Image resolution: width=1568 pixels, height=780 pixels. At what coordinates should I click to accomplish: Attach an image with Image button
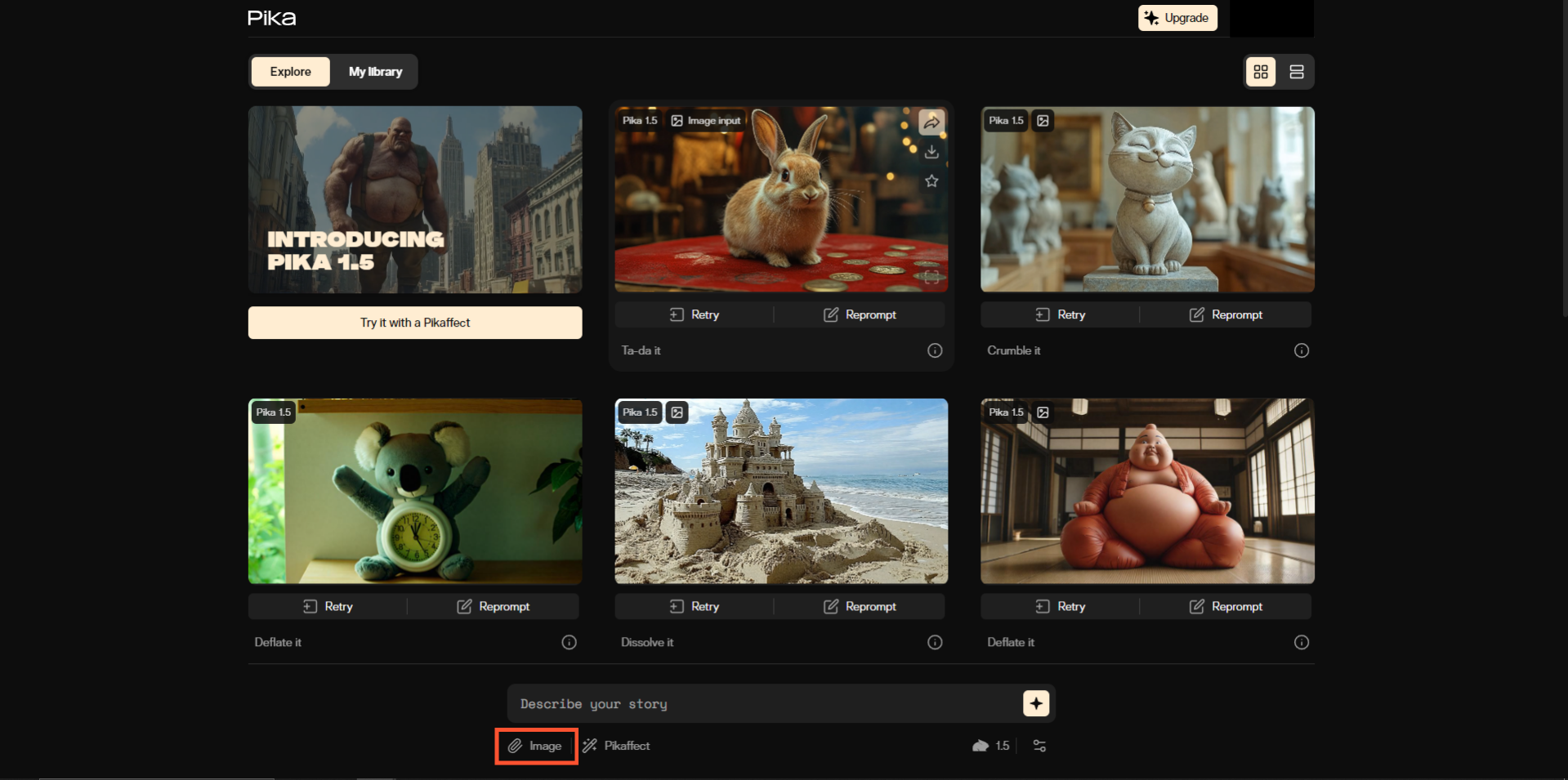click(x=536, y=746)
